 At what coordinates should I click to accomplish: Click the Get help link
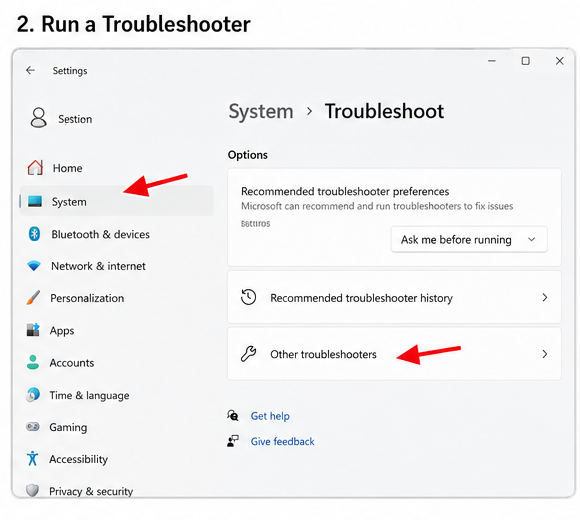tap(270, 416)
